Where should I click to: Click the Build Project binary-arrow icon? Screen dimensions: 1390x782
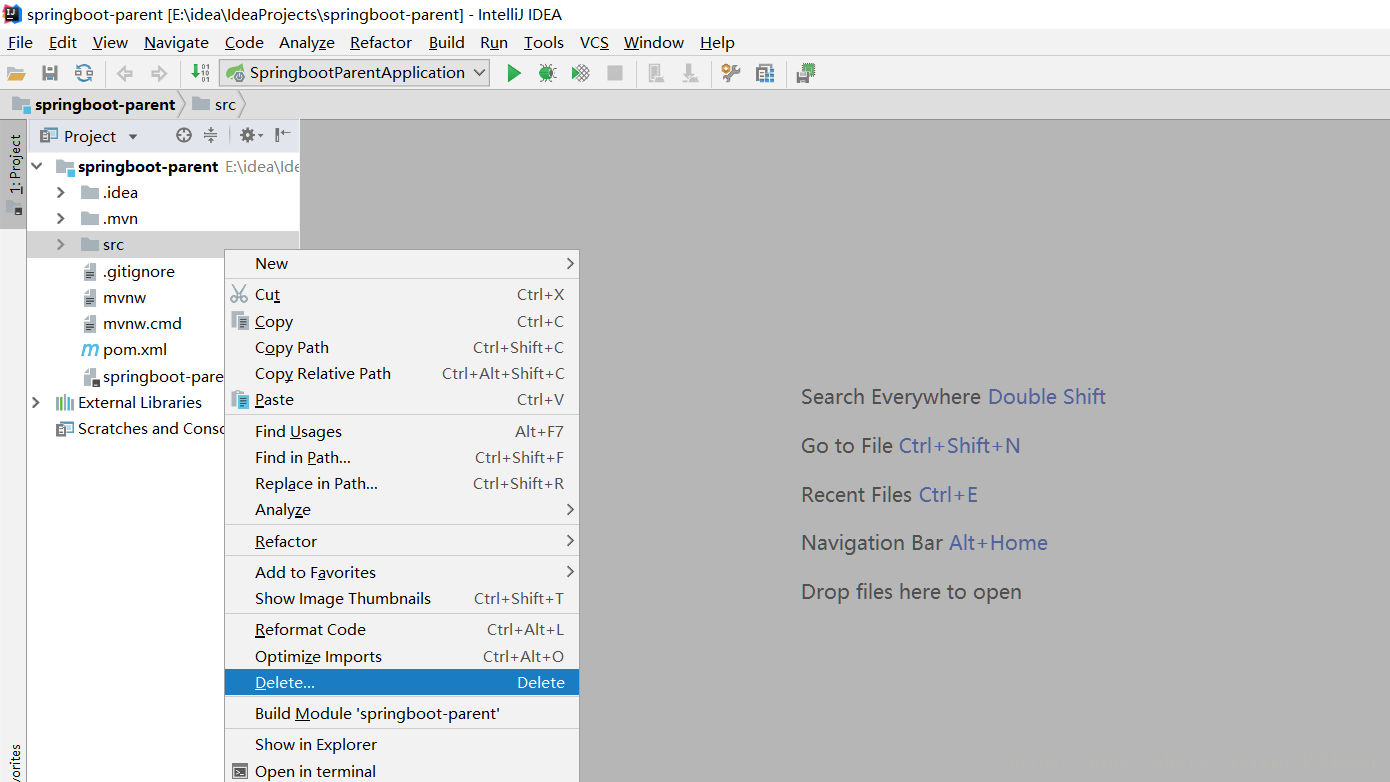(200, 73)
